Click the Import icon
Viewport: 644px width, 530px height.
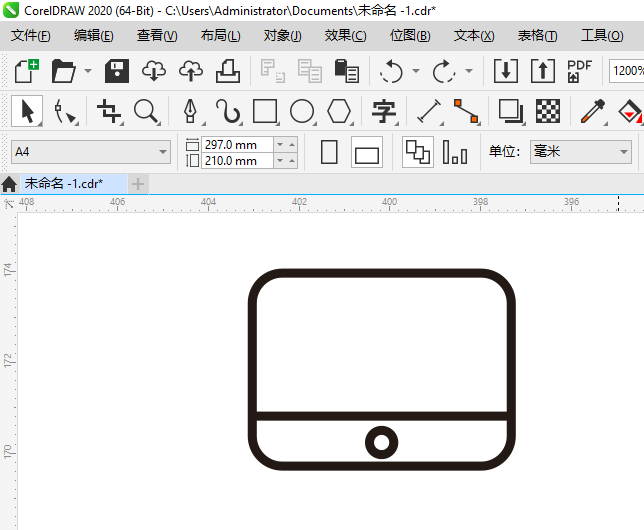[x=506, y=71]
